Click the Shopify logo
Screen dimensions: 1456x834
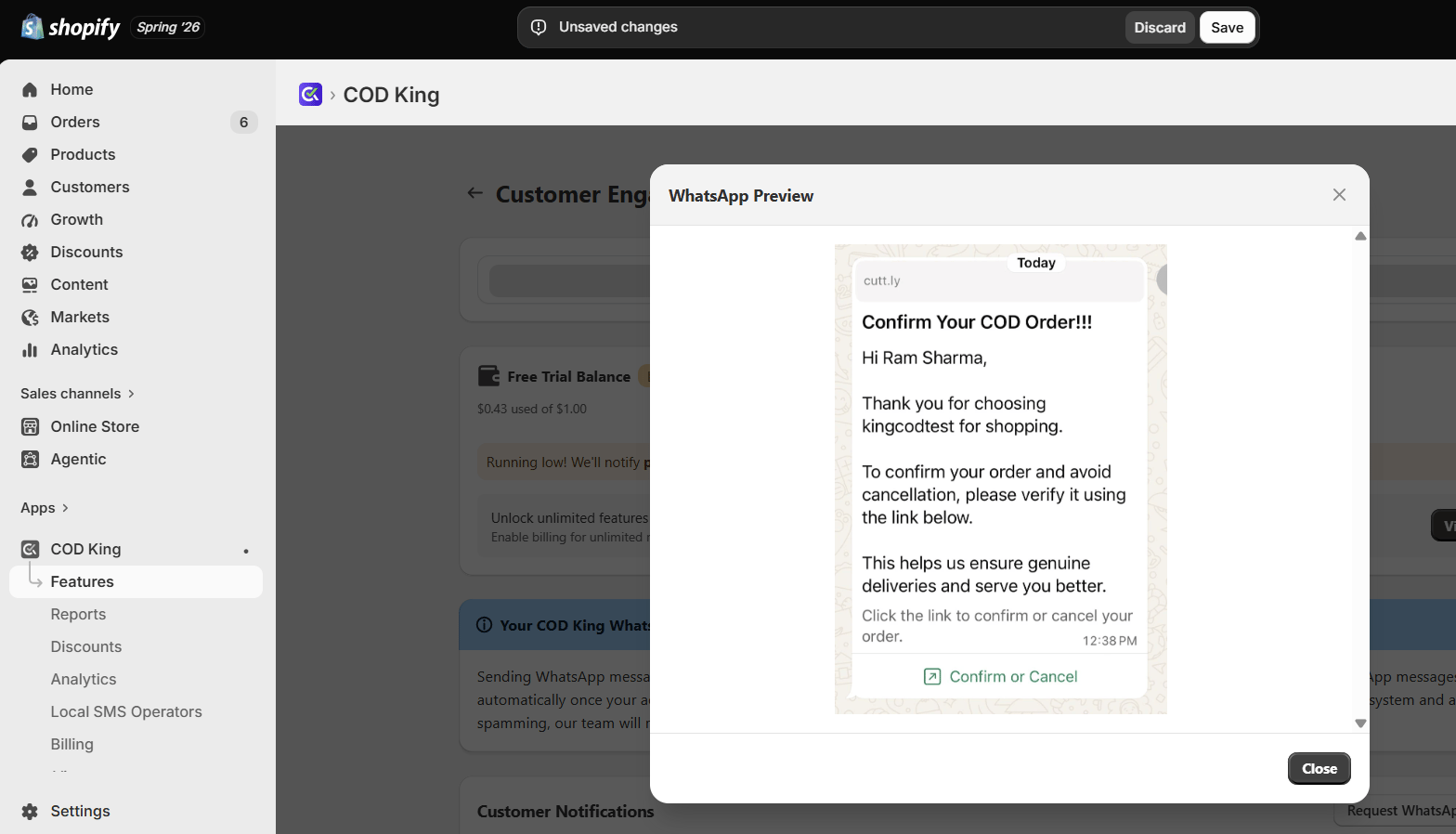(71, 27)
